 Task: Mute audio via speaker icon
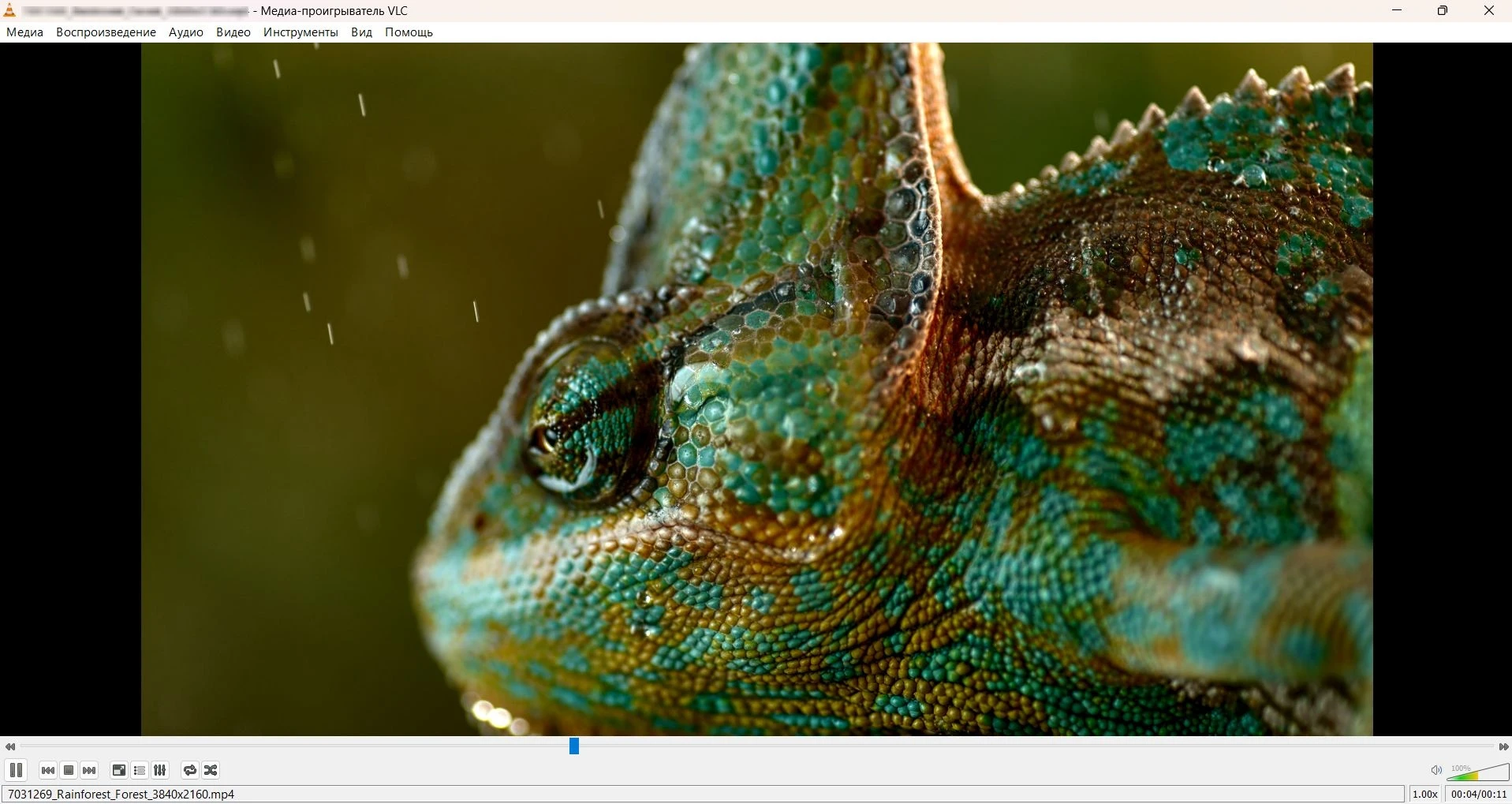click(x=1436, y=770)
